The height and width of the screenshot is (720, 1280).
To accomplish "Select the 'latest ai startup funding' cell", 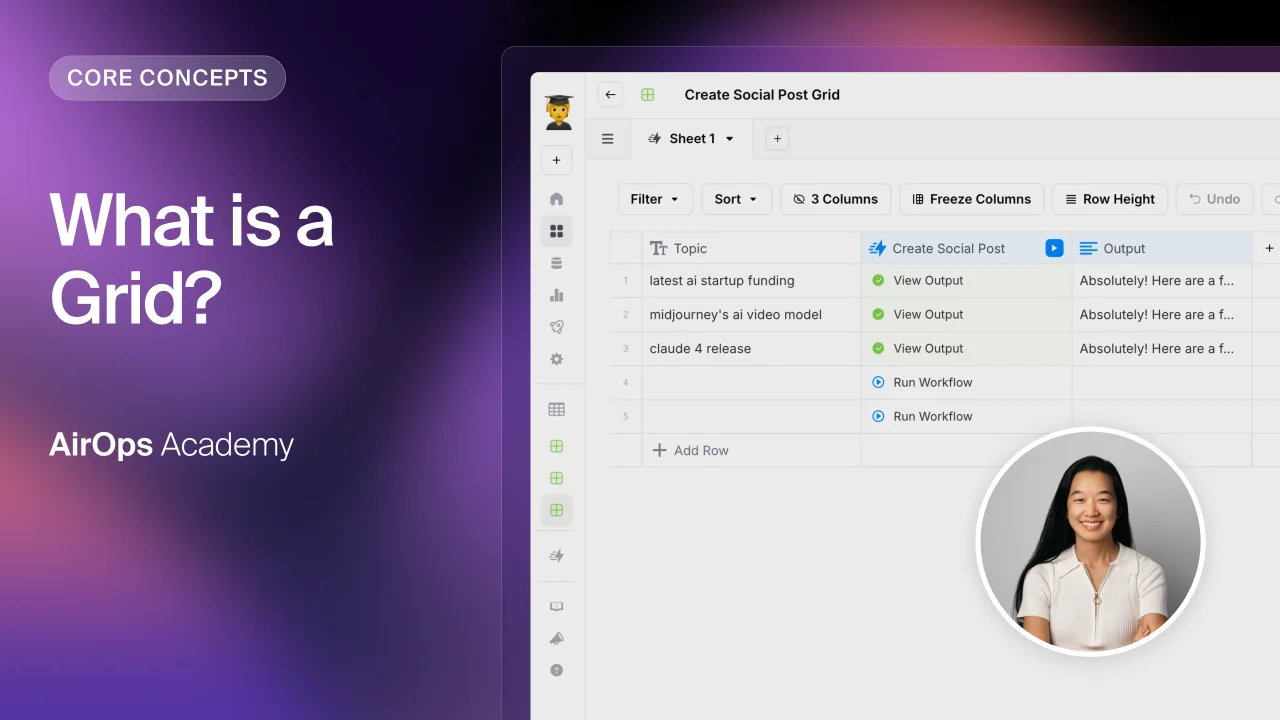I will [751, 281].
